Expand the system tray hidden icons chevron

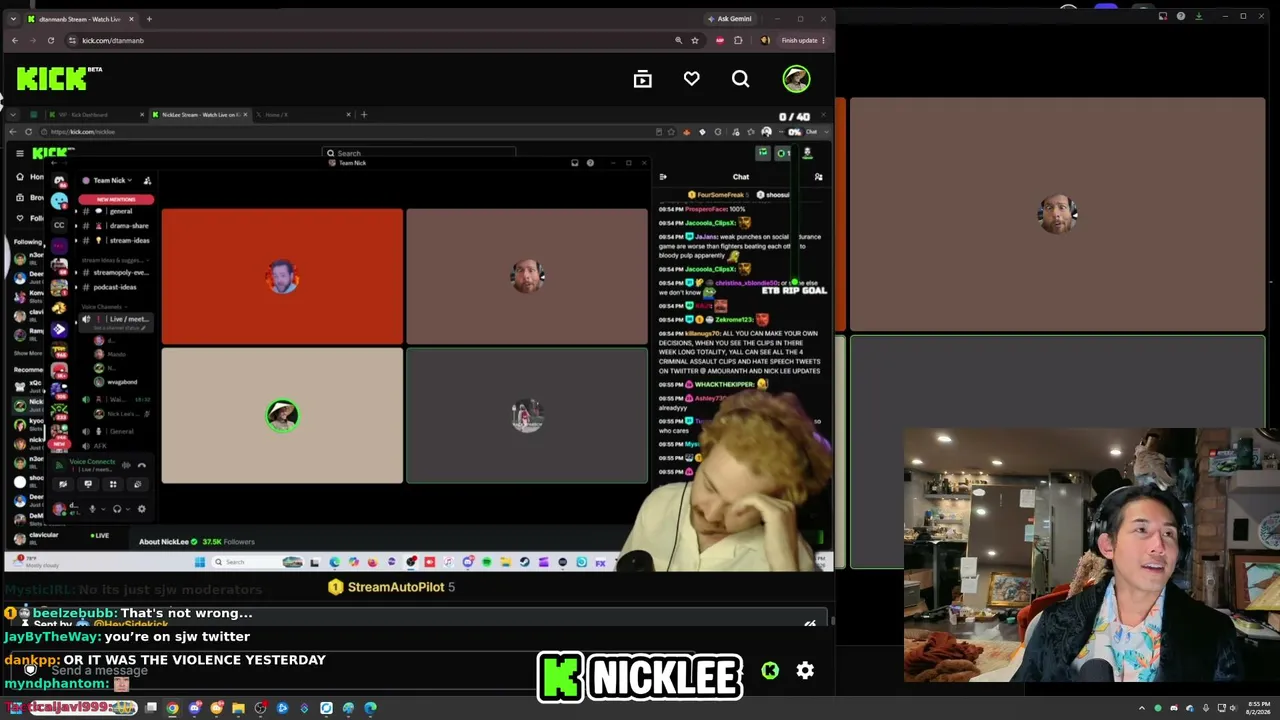[x=1142, y=708]
